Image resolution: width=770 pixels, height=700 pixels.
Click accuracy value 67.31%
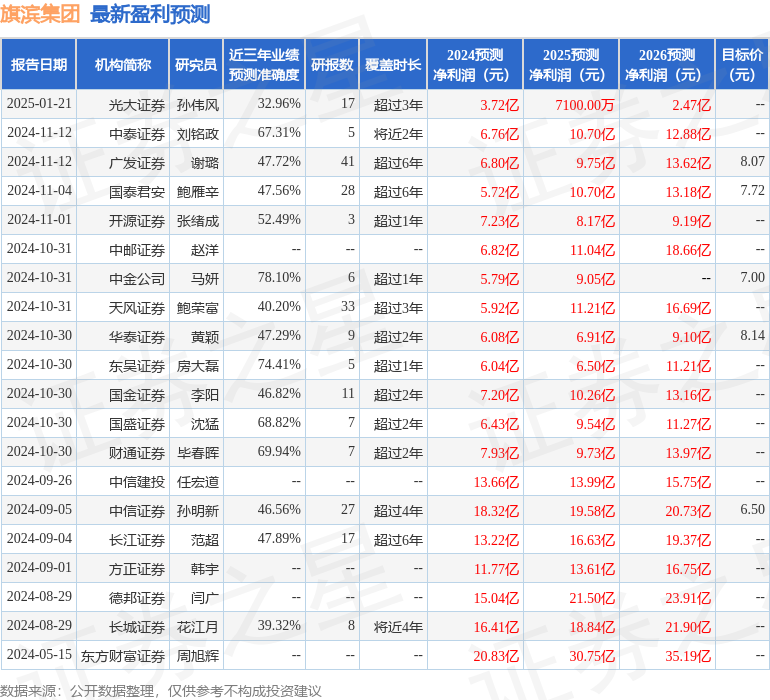coord(279,132)
